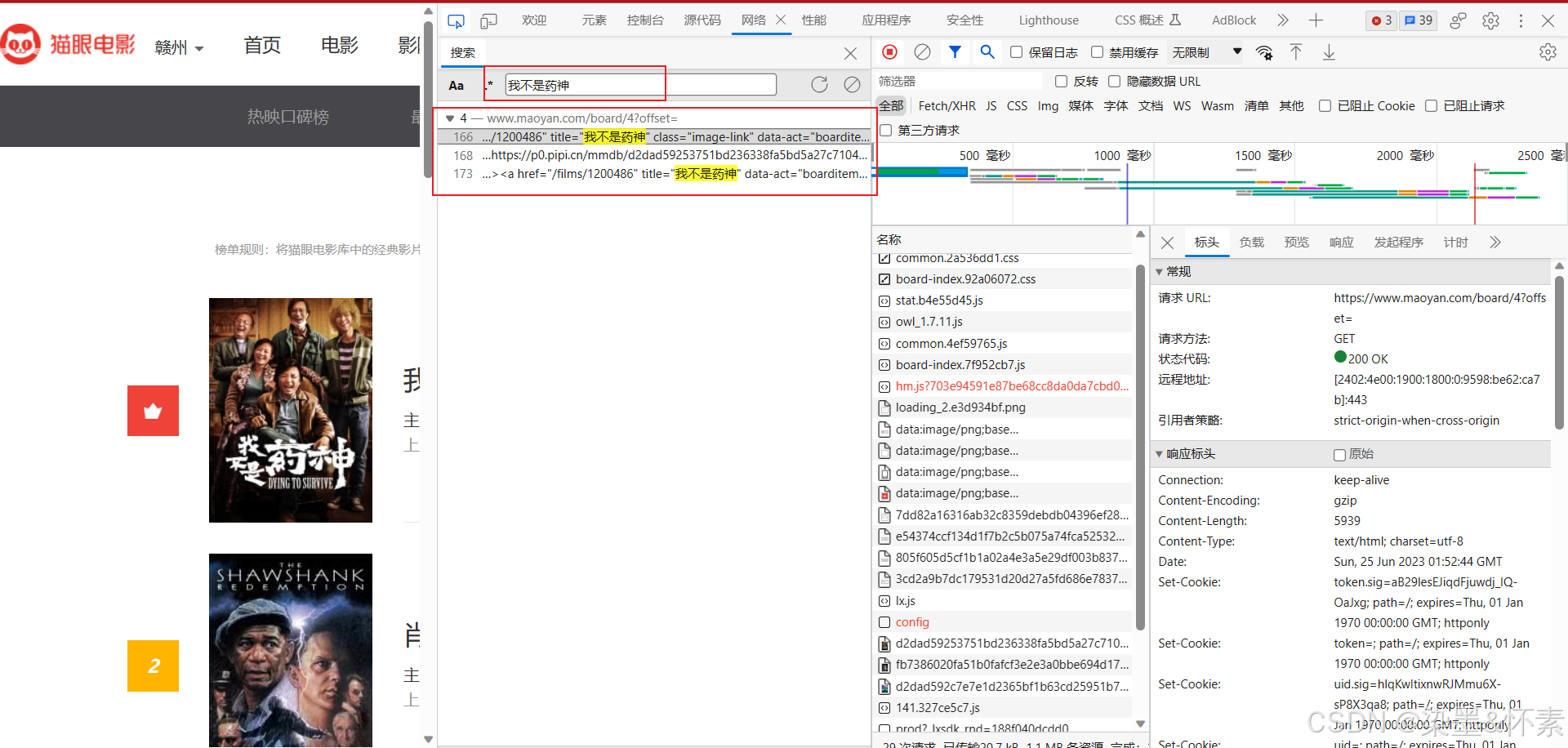Toggle regular expression .* button
Image resolution: width=1568 pixels, height=748 pixels.
point(489,85)
